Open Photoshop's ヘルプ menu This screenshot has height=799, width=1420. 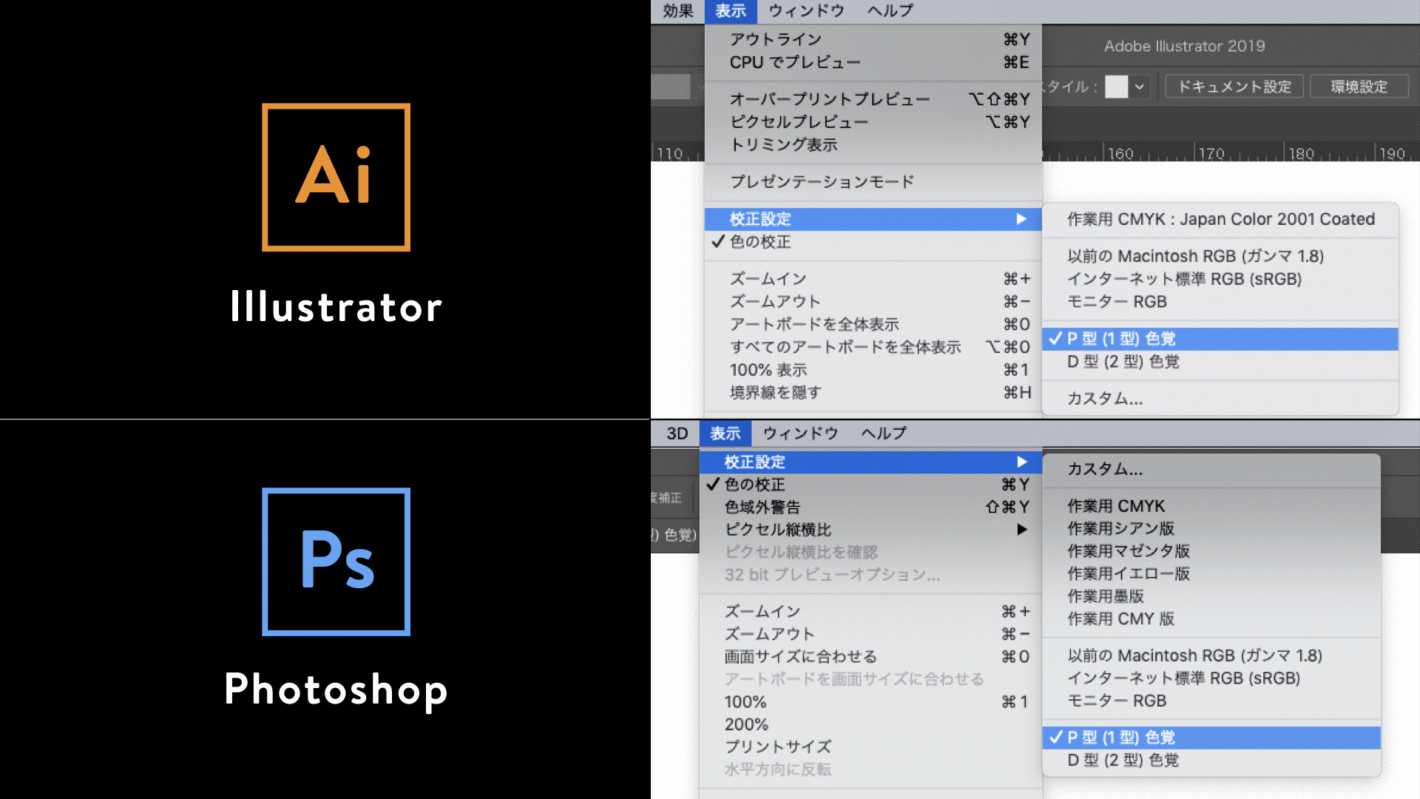(x=884, y=433)
